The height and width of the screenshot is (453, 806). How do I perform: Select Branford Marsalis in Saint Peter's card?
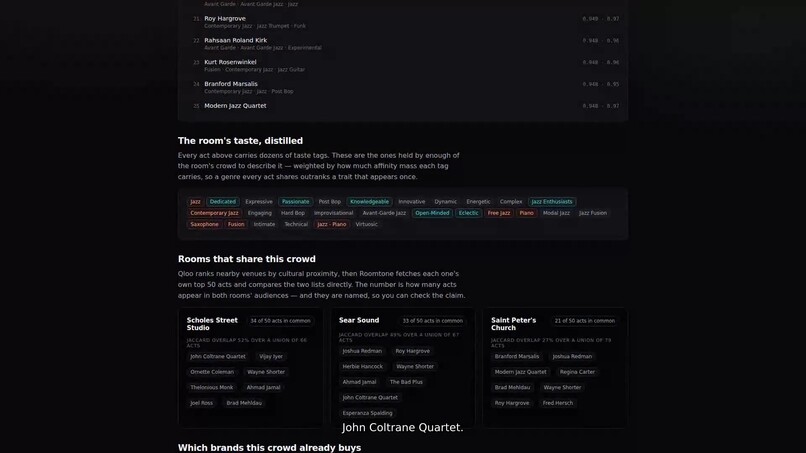click(x=517, y=356)
